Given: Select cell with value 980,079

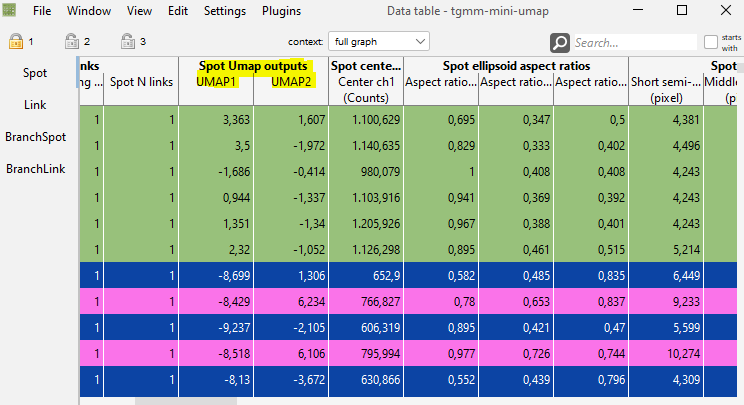Looking at the screenshot, I should coord(366,172).
